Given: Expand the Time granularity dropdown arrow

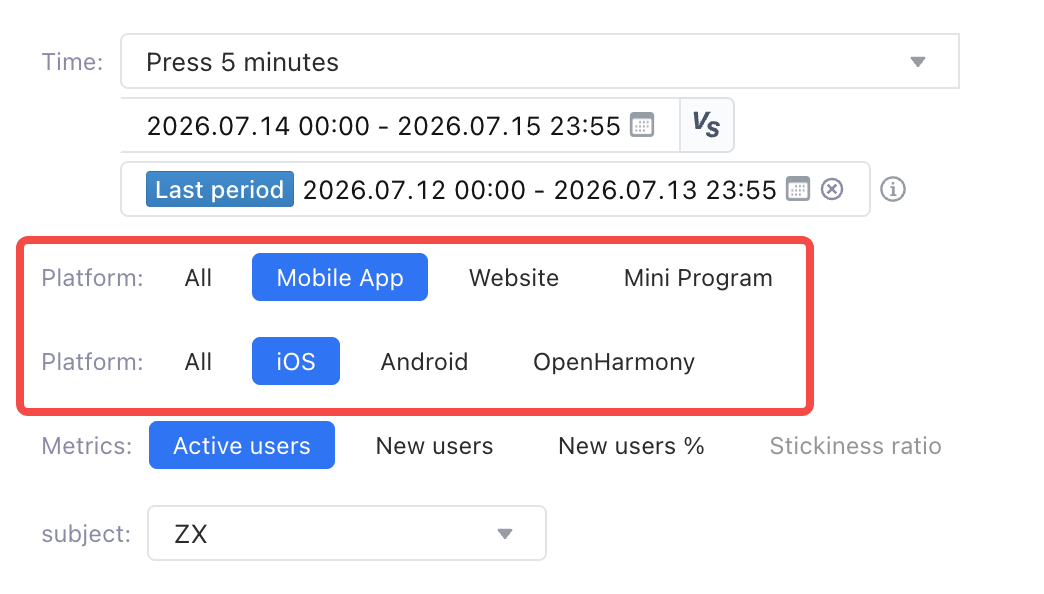Looking at the screenshot, I should tap(918, 62).
